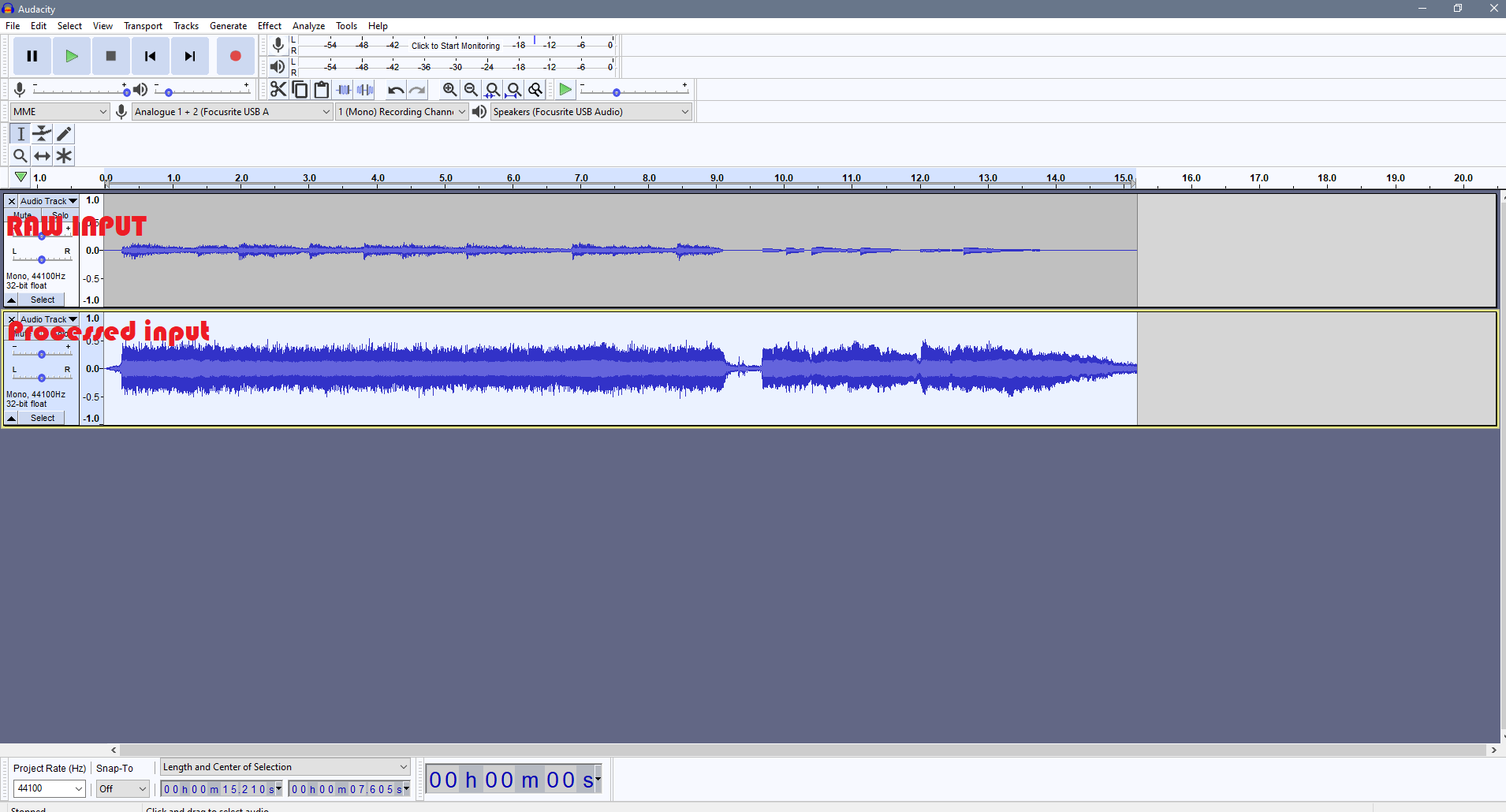Open the MME audio host dropdown
1506x812 pixels.
click(x=60, y=112)
